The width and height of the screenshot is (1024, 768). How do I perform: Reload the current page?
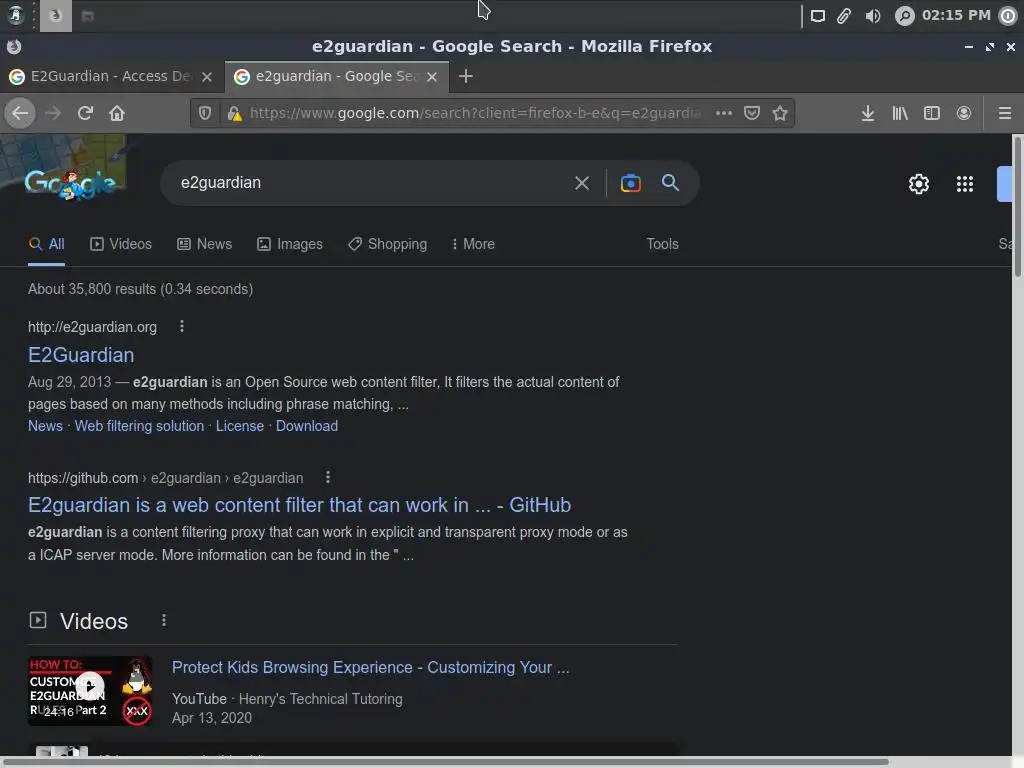85,113
